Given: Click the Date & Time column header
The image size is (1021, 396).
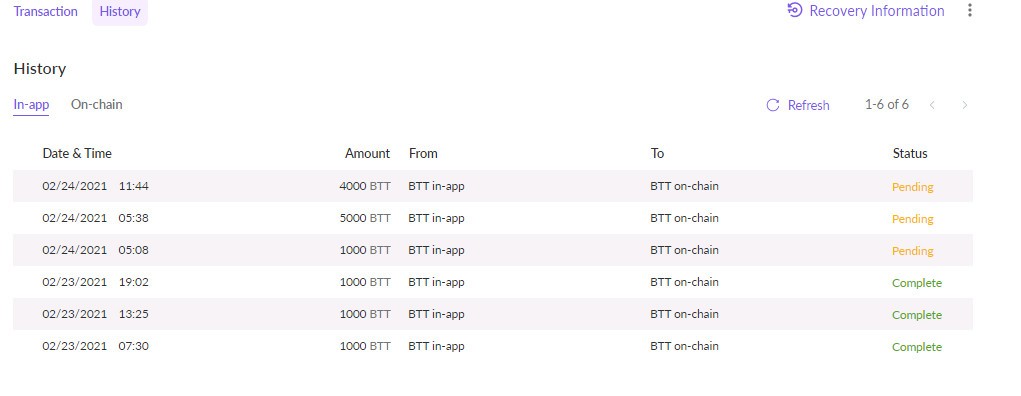Looking at the screenshot, I should pyautogui.click(x=77, y=154).
